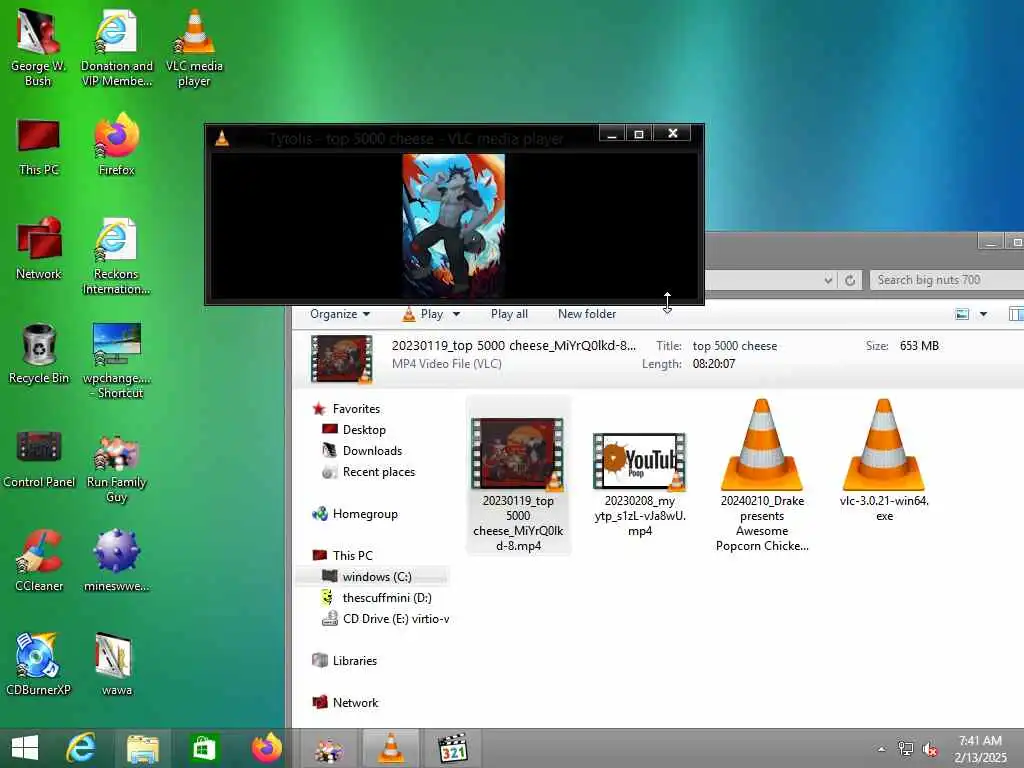Click the Play button in Explorer toolbar

coord(423,314)
